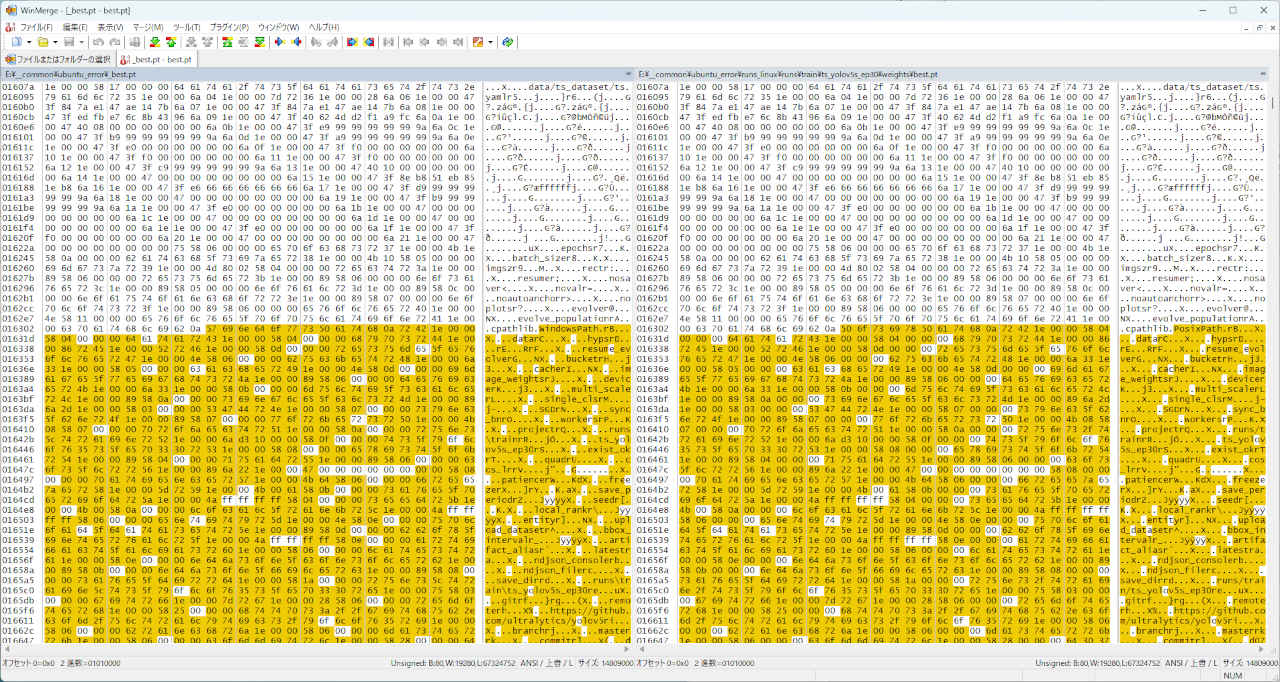Click the Copy to Right toolbar icon
1280x682 pixels.
(x=280, y=42)
